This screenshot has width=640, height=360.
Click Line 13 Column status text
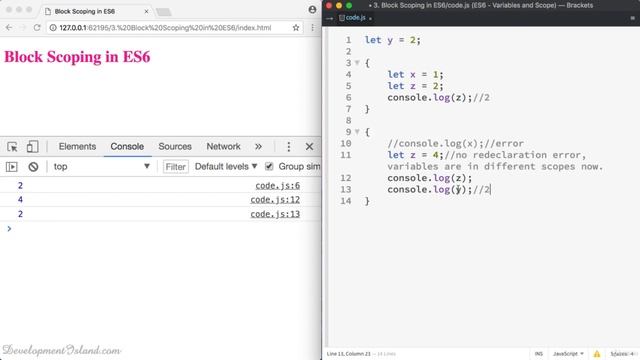[x=349, y=354]
